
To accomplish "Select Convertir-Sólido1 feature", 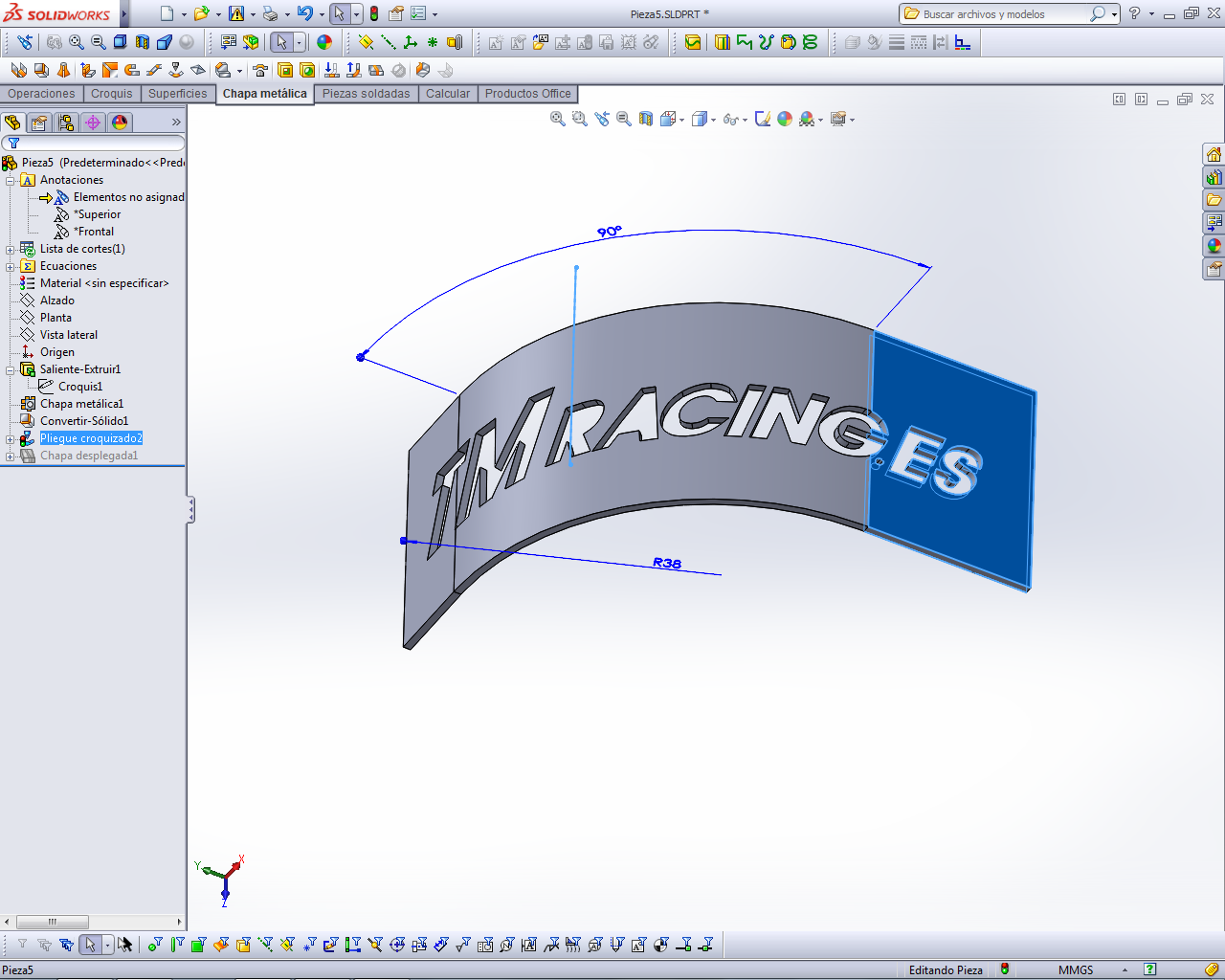I will [84, 421].
